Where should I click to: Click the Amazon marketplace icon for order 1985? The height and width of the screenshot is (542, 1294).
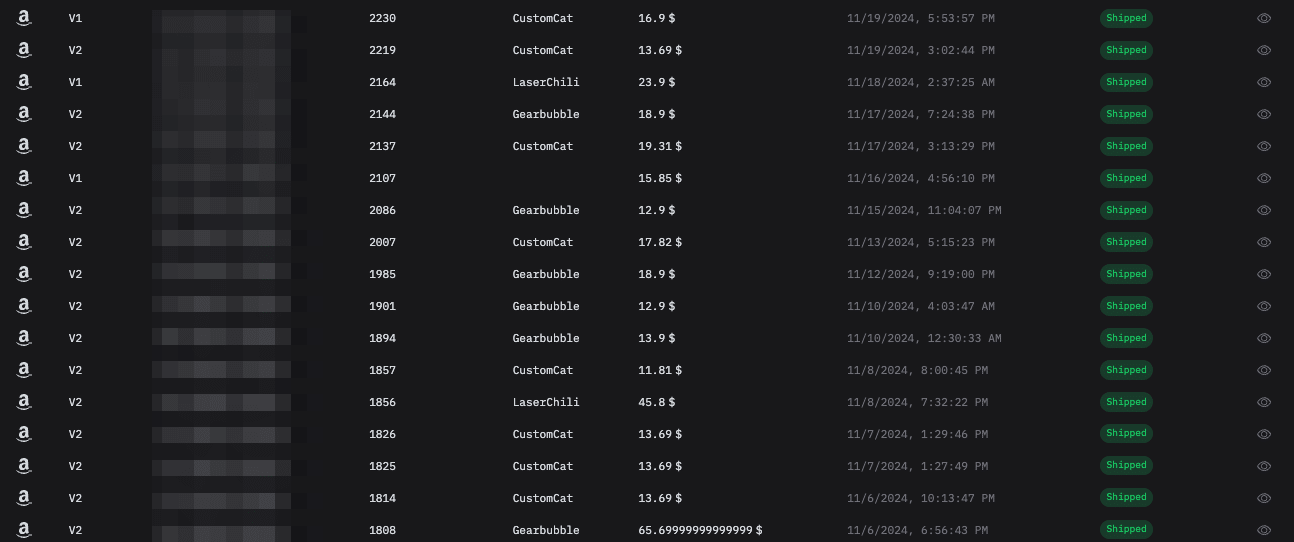tap(24, 274)
